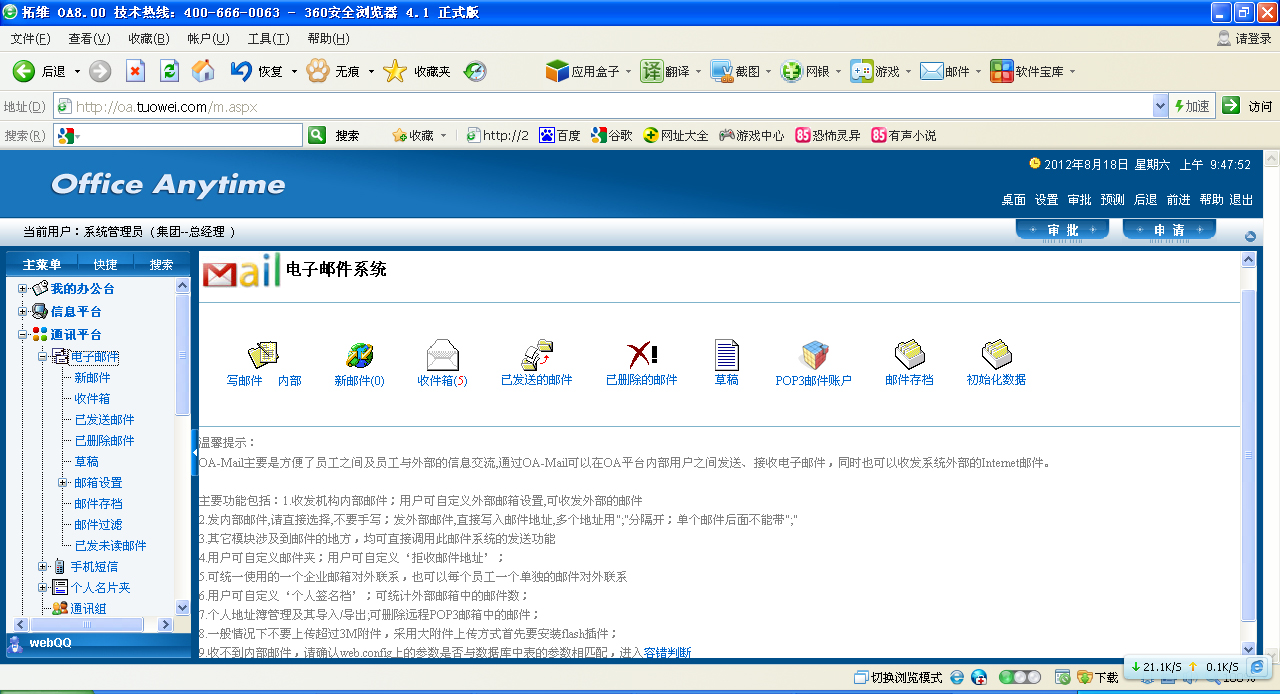
Task: Click the 初始化数据 icon
Action: (x=996, y=356)
